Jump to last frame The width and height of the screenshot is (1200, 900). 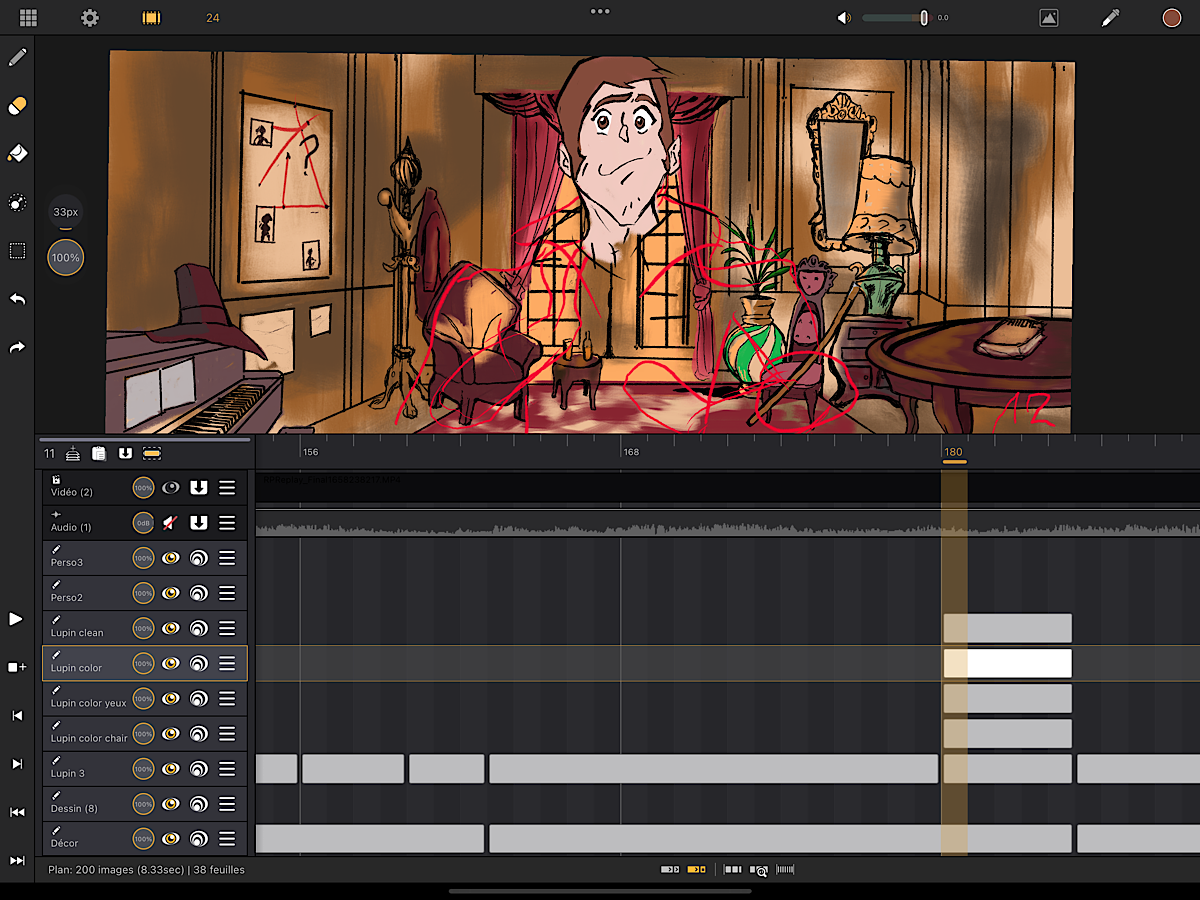click(17, 860)
